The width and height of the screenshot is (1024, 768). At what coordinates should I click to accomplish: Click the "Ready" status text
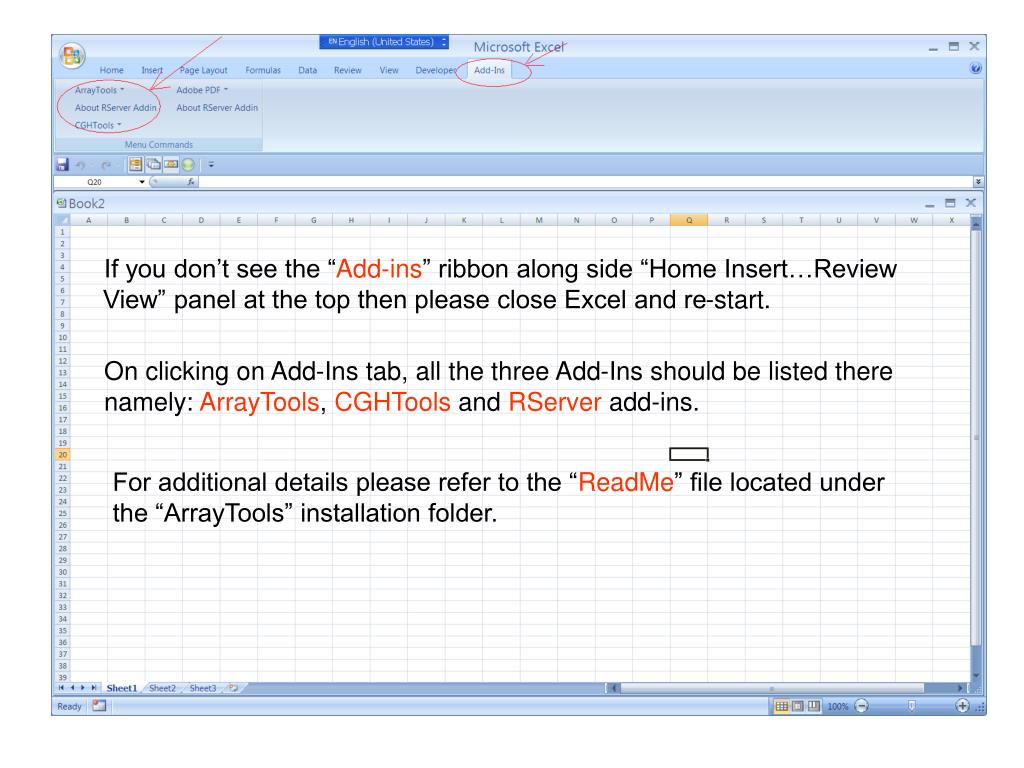[x=69, y=707]
